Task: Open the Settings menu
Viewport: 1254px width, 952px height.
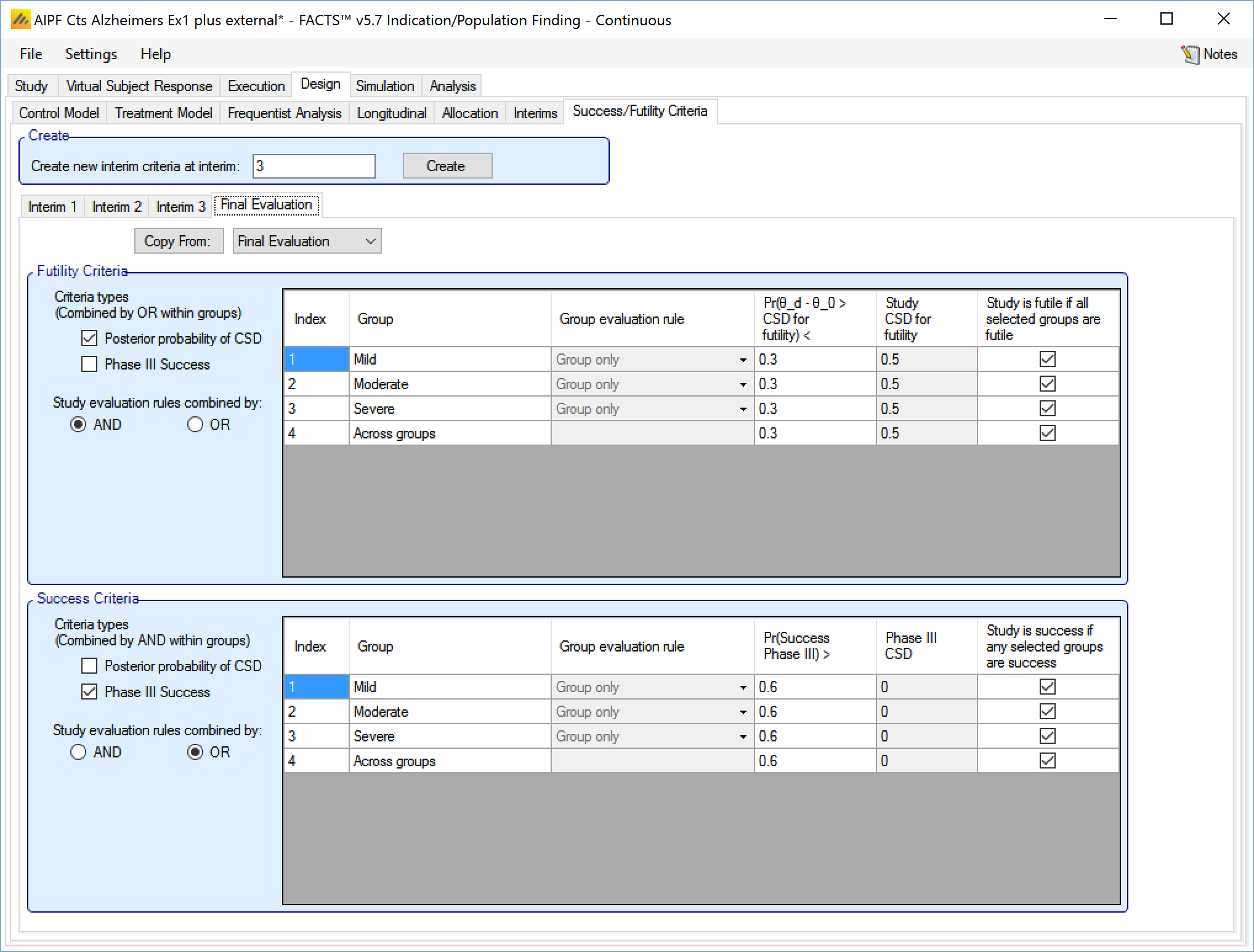Action: tap(91, 54)
